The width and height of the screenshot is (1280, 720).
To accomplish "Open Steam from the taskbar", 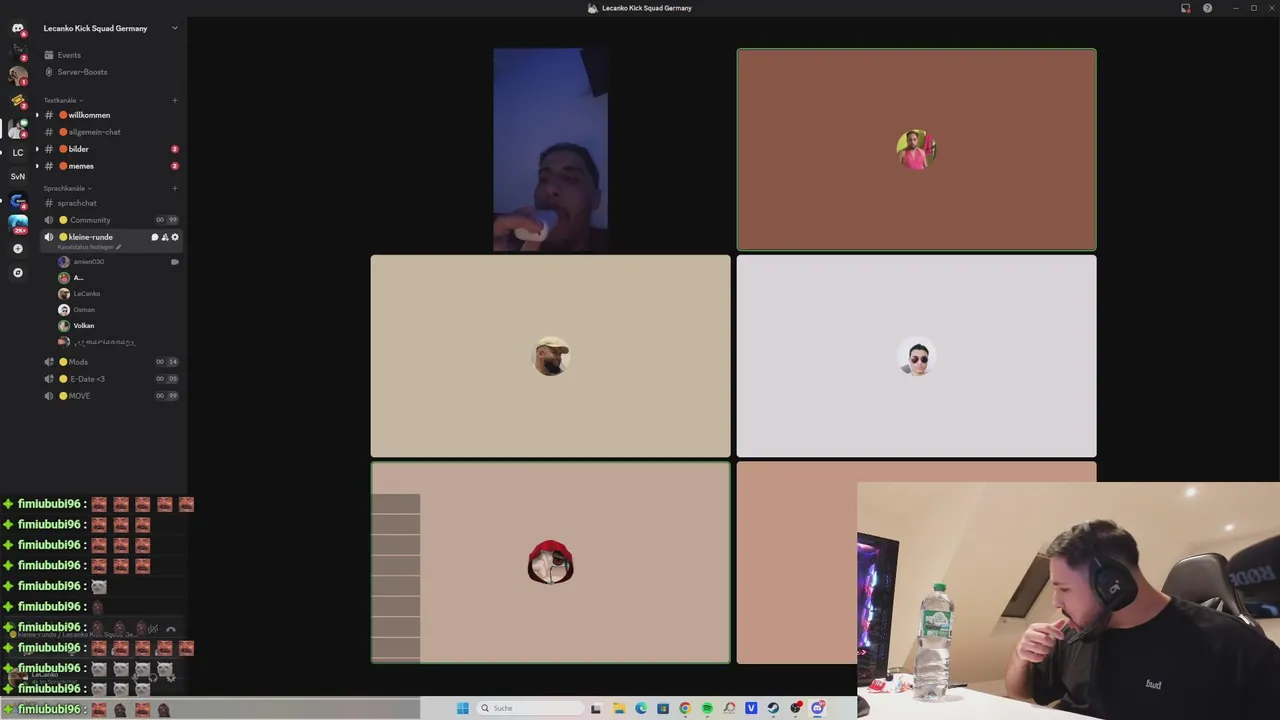I will click(x=773, y=708).
